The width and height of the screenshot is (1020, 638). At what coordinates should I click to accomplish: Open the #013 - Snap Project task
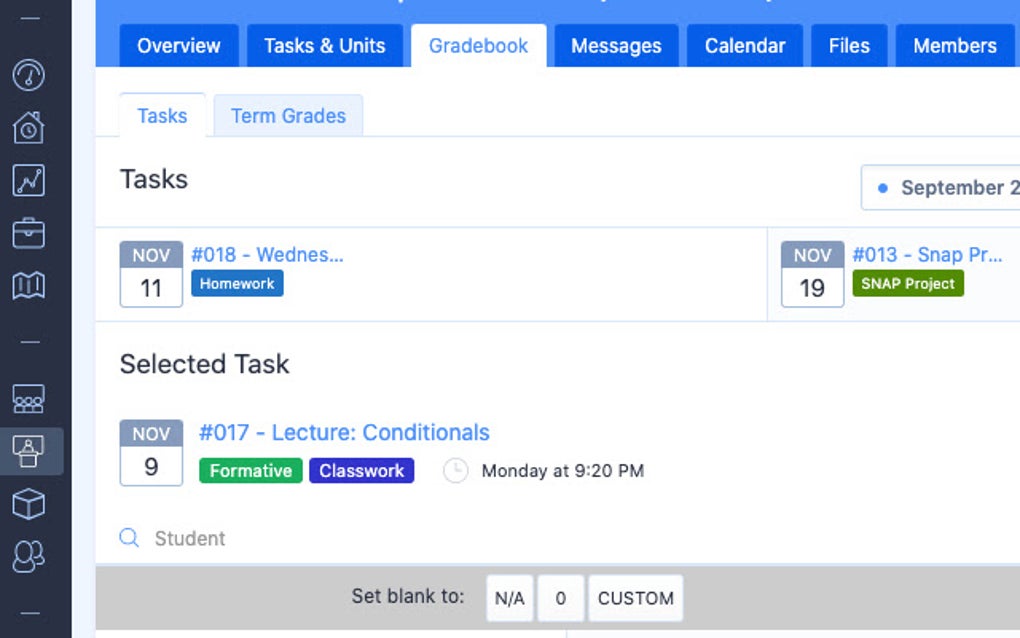click(x=925, y=254)
